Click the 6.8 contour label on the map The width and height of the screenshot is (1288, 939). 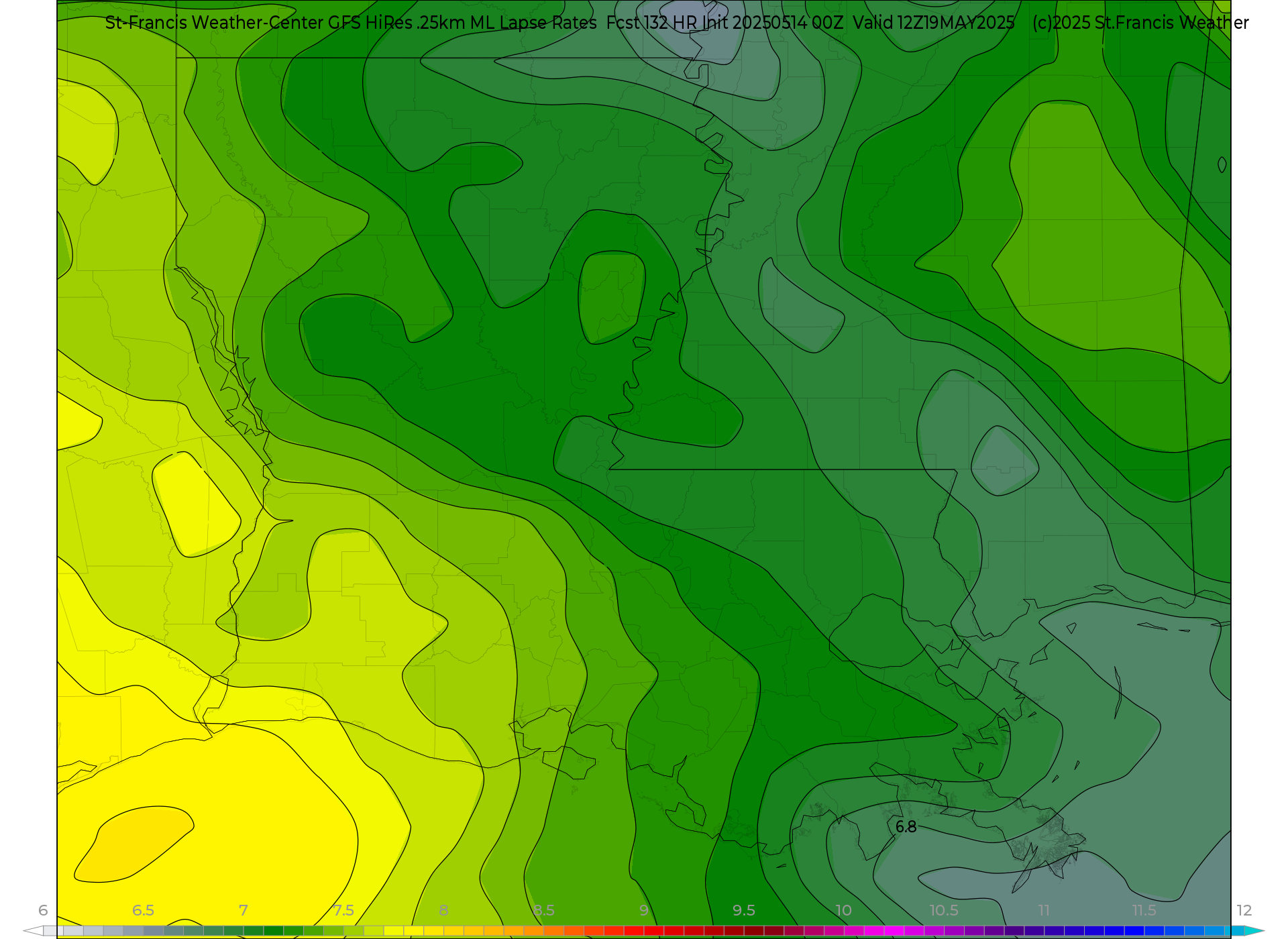click(906, 827)
